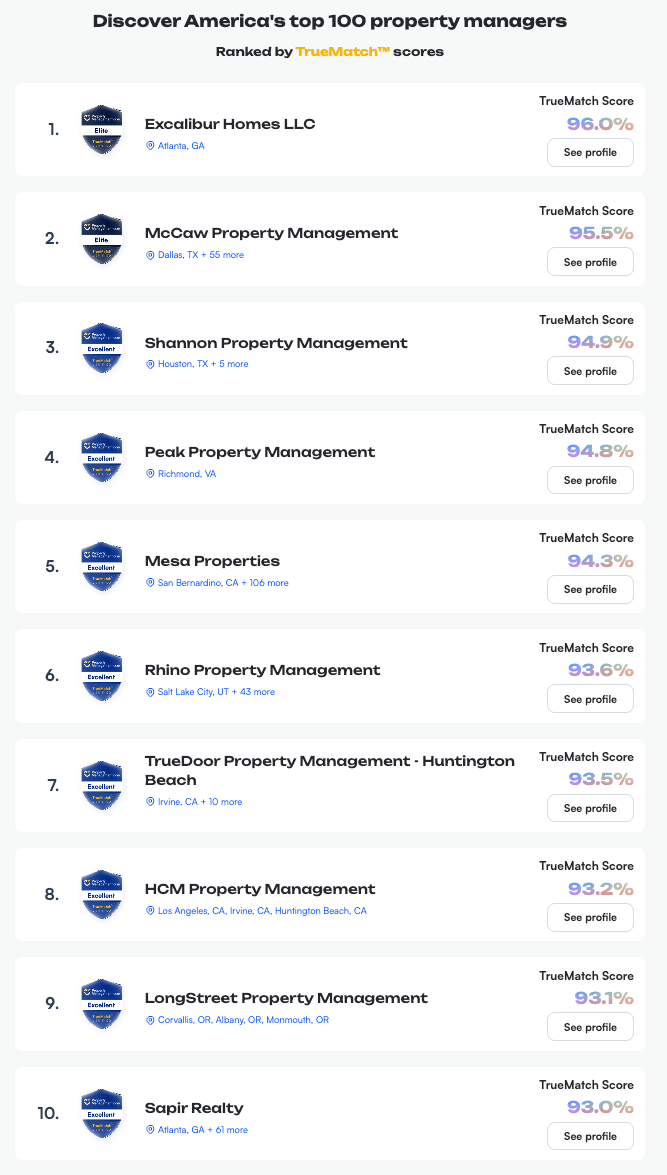
Task: Click the Excellent badge for Mesa Properties
Action: [x=101, y=566]
